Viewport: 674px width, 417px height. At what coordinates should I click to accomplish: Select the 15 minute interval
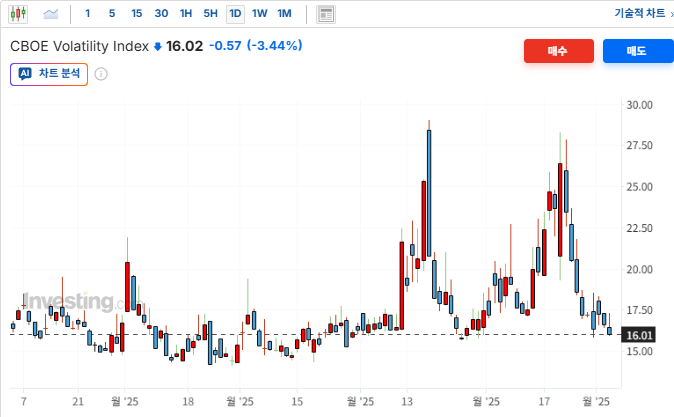click(x=137, y=14)
